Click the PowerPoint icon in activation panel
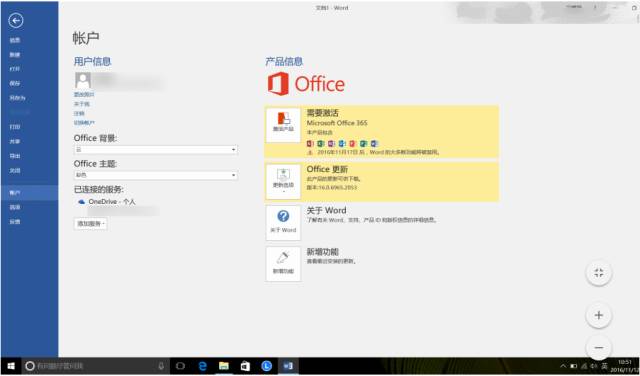This screenshot has width=640, height=376. 353,144
